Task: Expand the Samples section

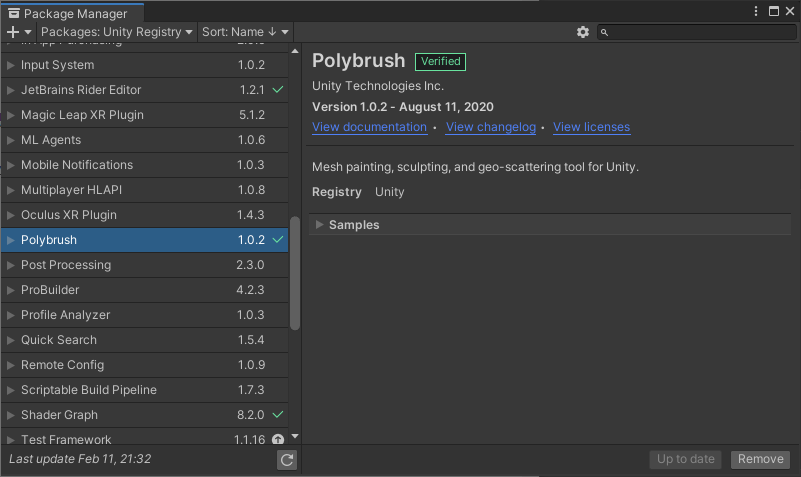Action: click(x=320, y=225)
